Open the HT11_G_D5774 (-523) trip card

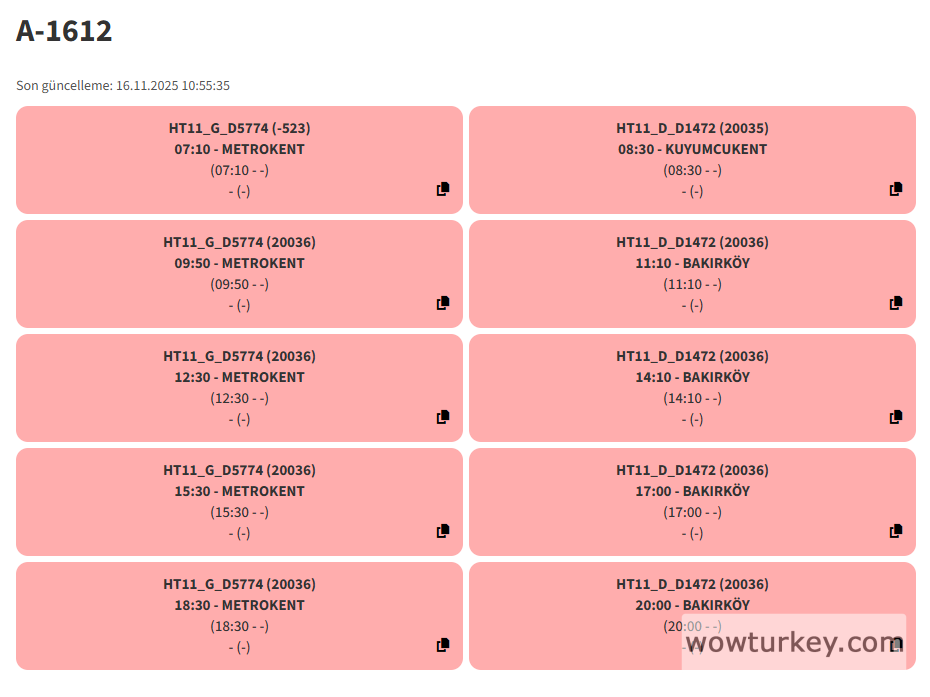[239, 128]
